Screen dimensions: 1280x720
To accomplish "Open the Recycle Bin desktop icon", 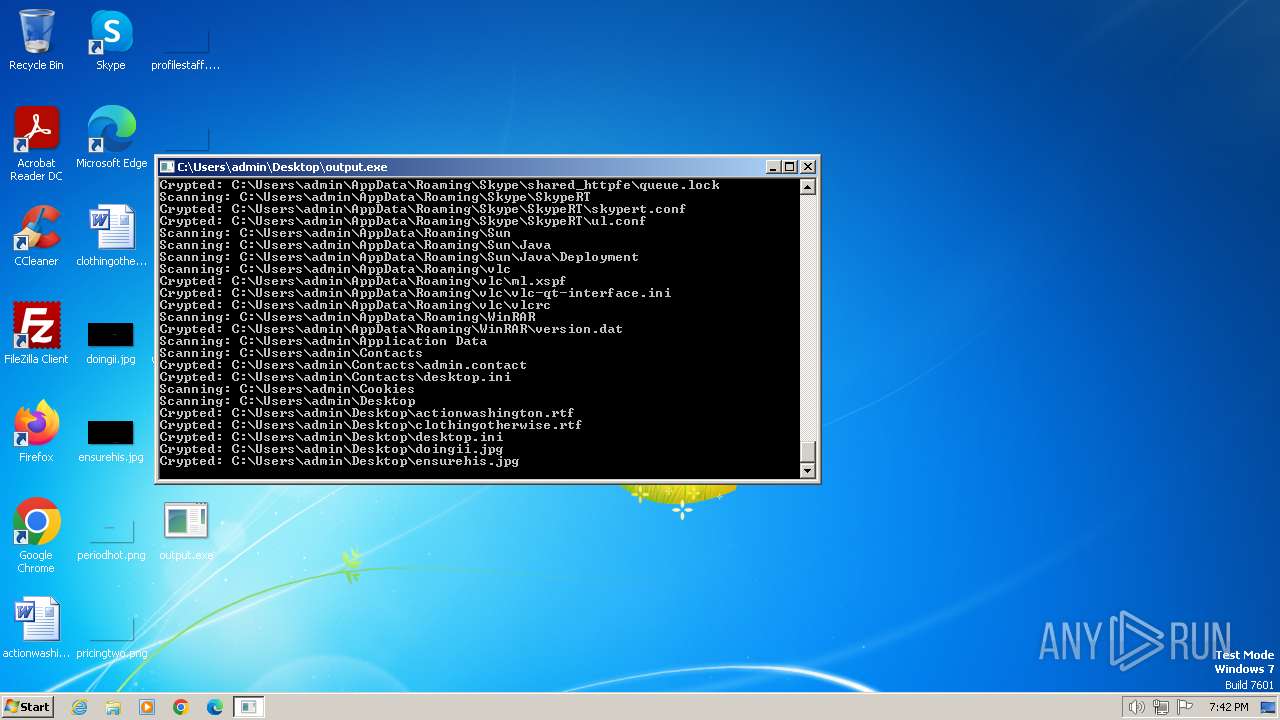I will tap(36, 40).
